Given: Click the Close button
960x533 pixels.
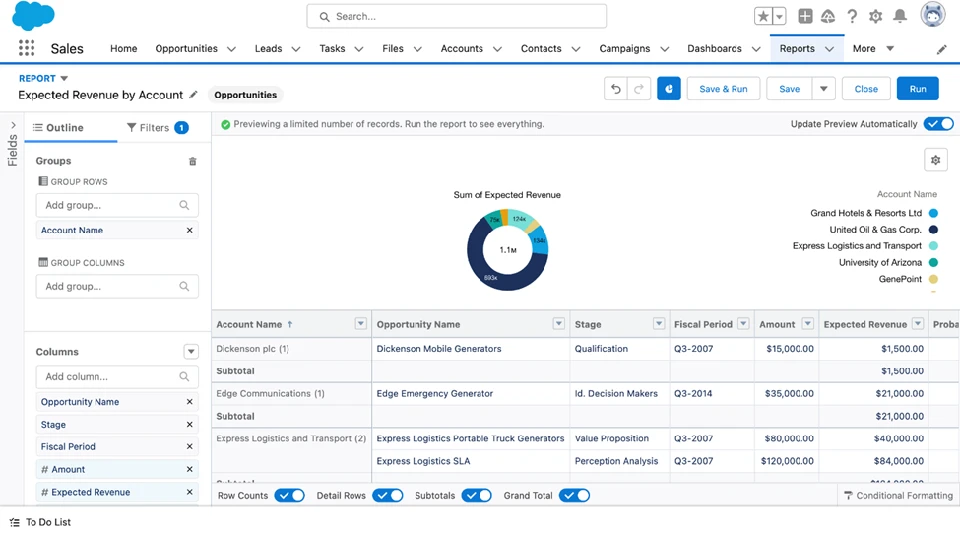Looking at the screenshot, I should tap(866, 89).
